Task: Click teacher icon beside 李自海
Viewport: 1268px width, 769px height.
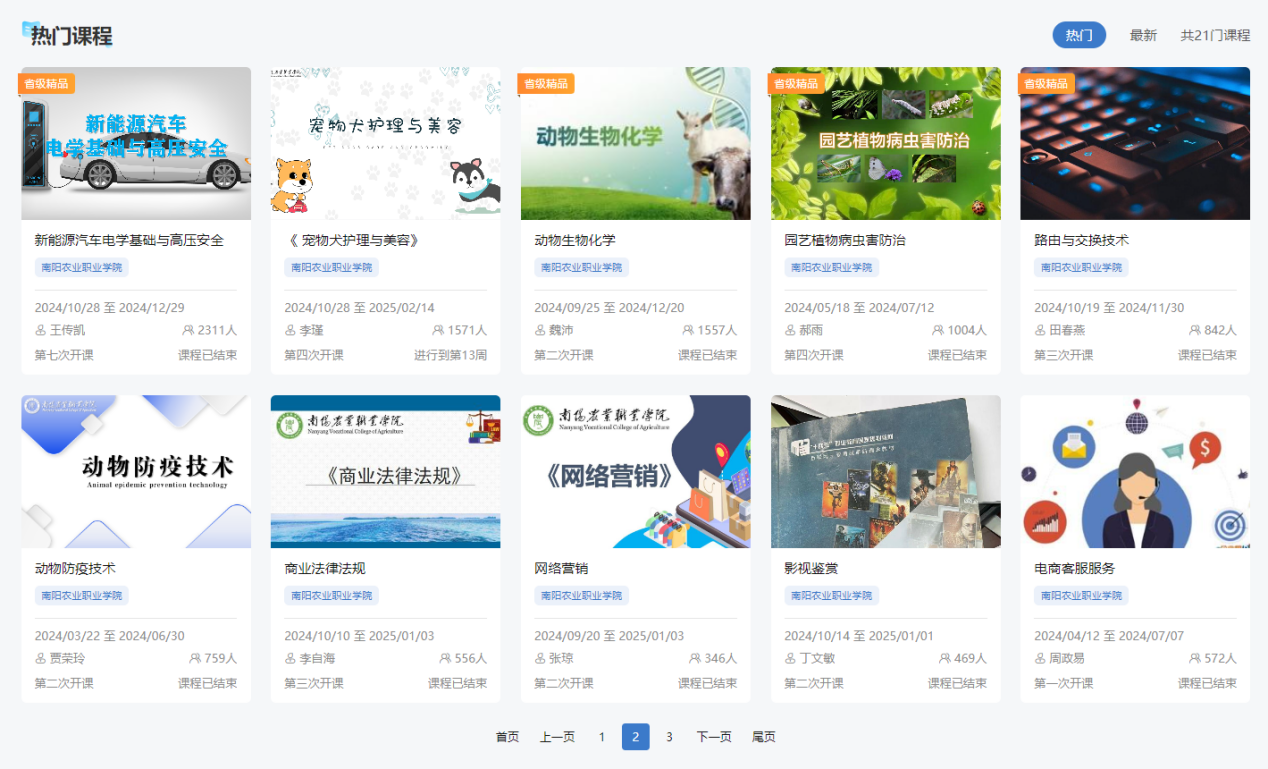Action: click(x=291, y=659)
